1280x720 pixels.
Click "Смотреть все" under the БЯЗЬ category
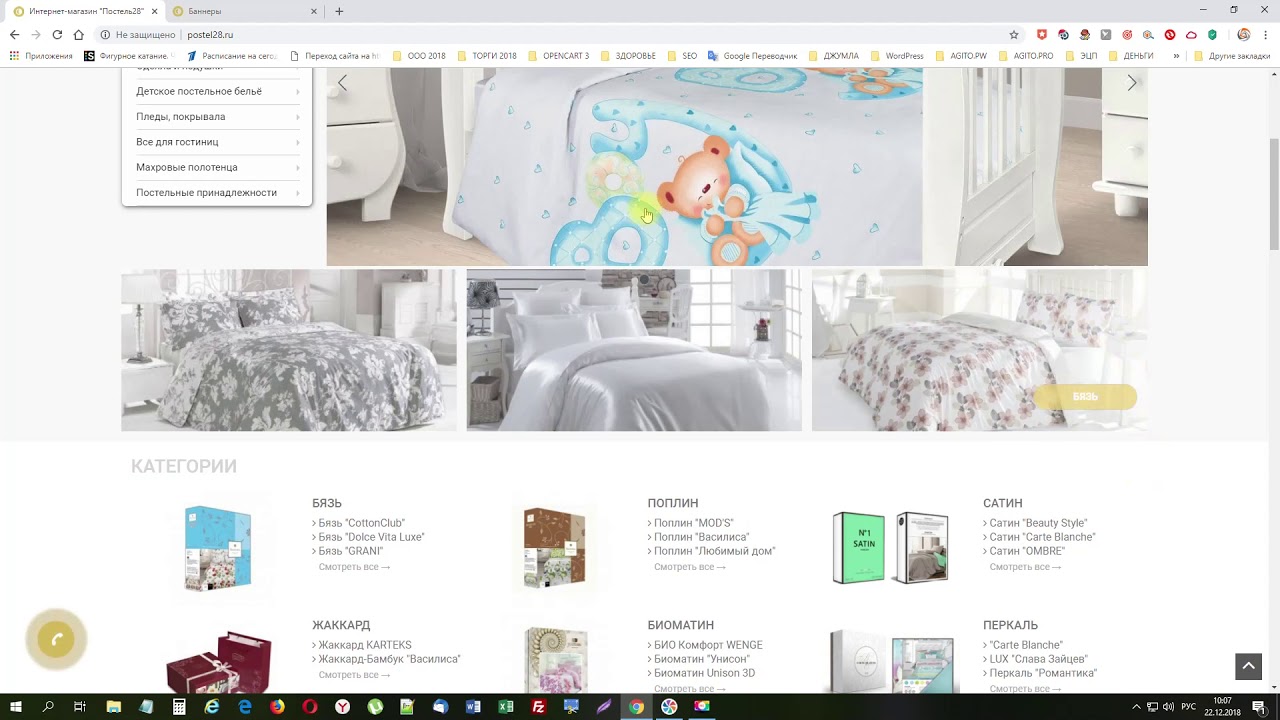(x=354, y=567)
